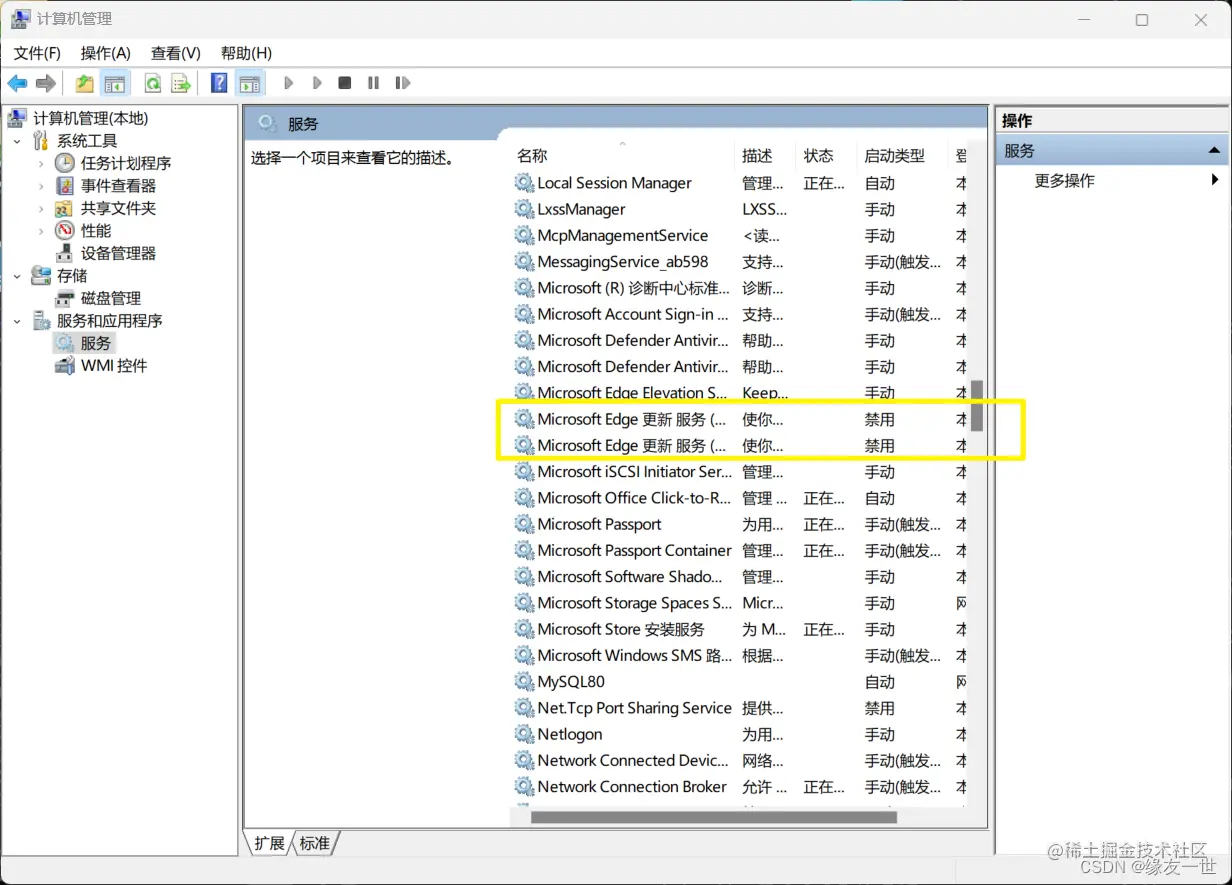The image size is (1232, 885).
Task: Restart the service with Restart icon
Action: coord(403,83)
